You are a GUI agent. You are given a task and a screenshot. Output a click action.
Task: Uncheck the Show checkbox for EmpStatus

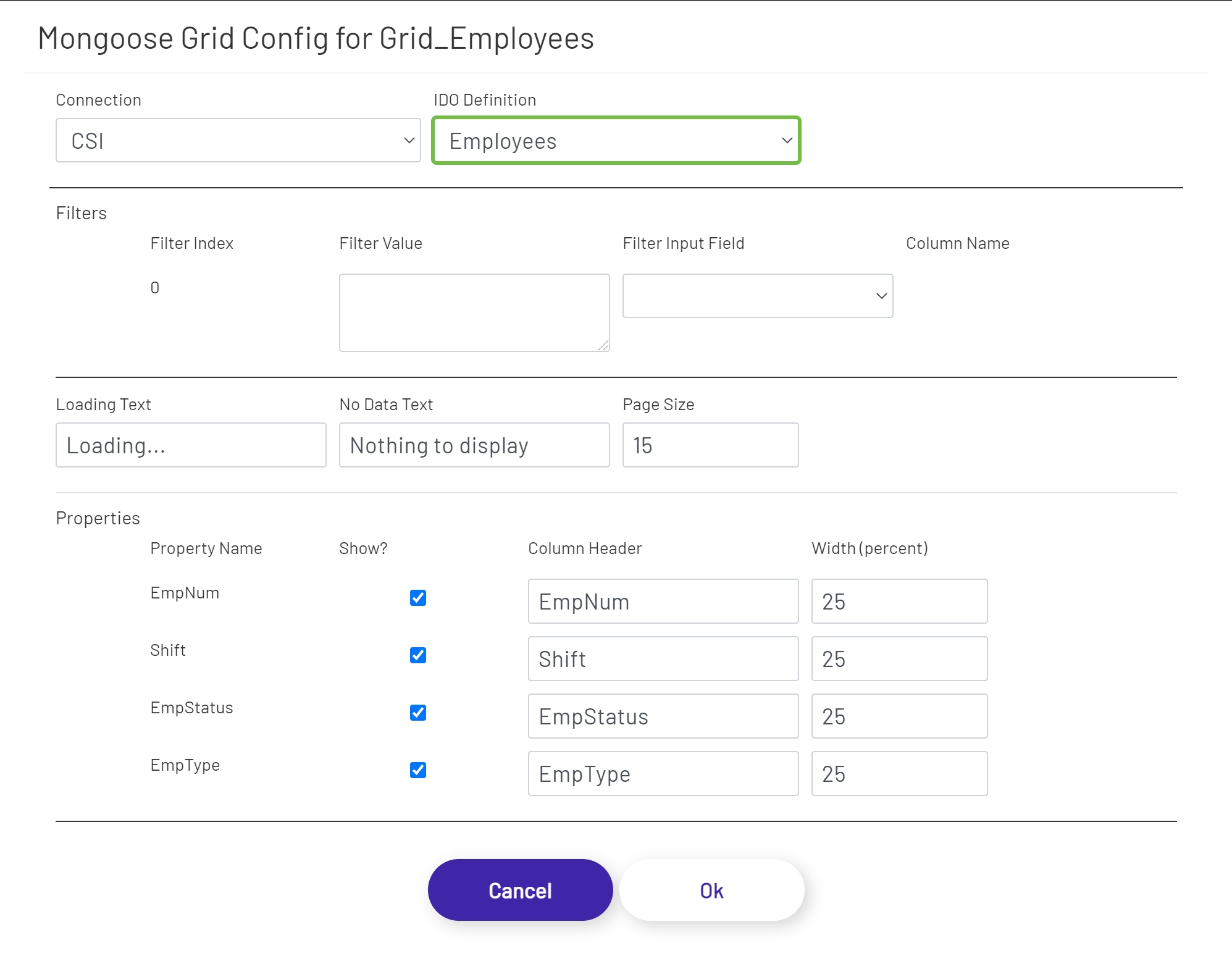(418, 713)
